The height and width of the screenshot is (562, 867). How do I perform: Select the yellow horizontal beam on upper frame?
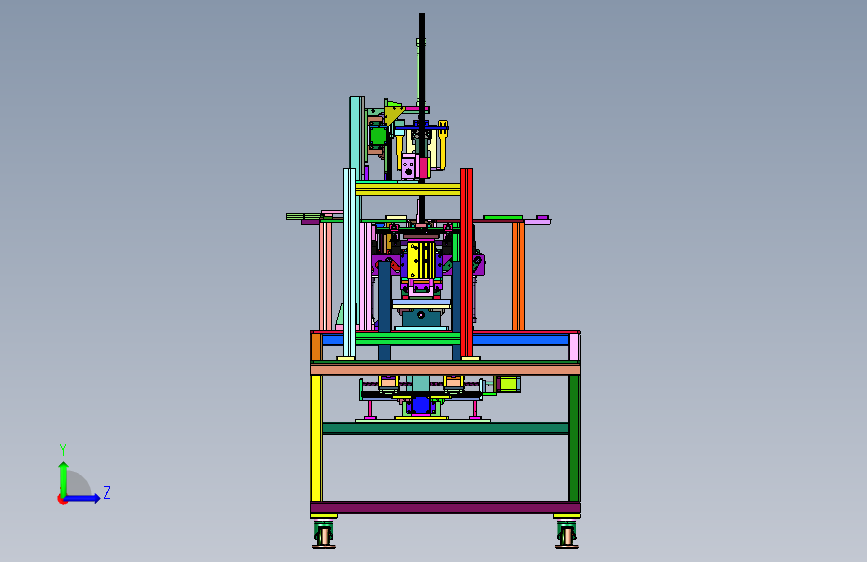(x=408, y=190)
